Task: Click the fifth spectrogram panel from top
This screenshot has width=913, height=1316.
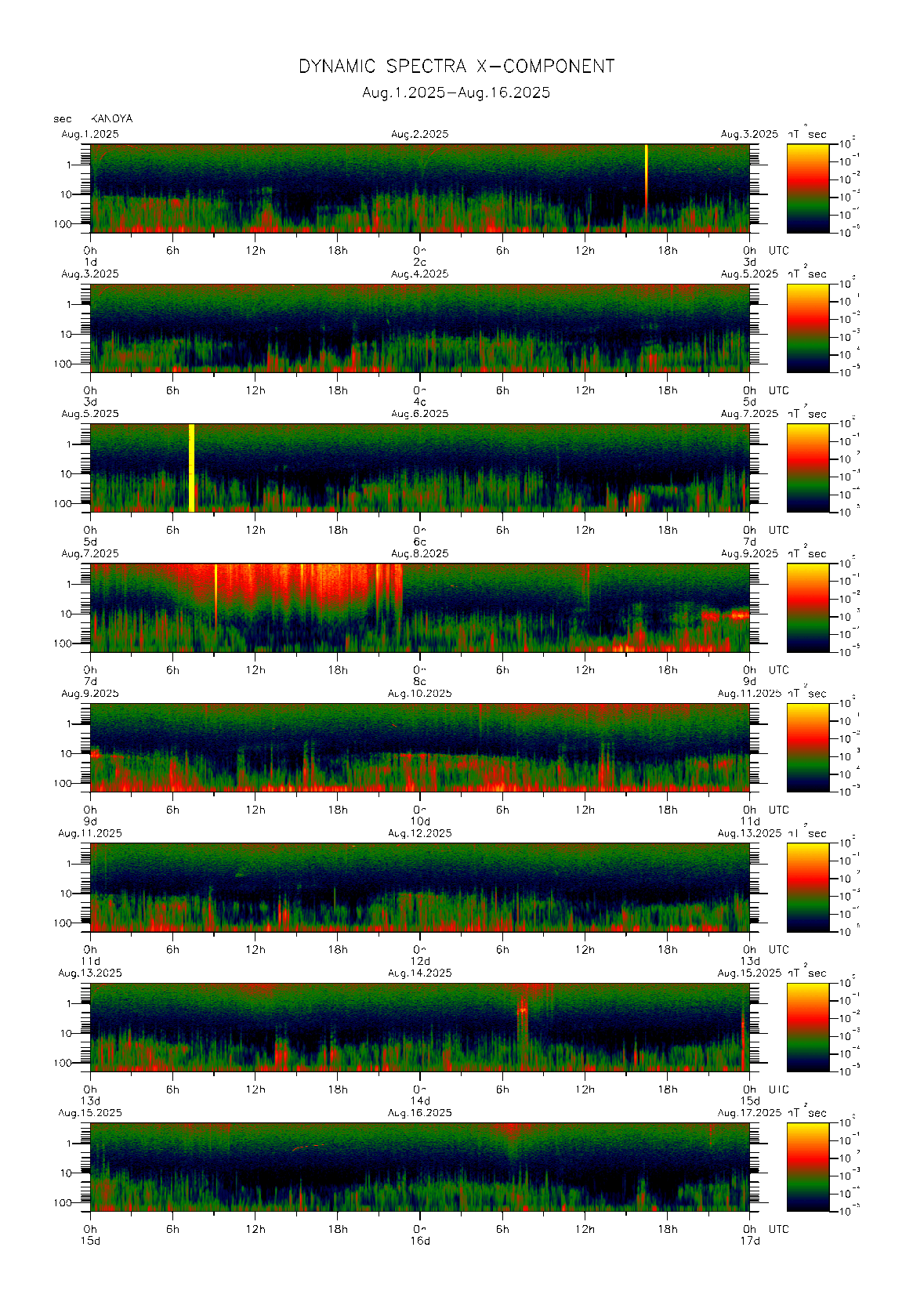Action: coord(419,747)
